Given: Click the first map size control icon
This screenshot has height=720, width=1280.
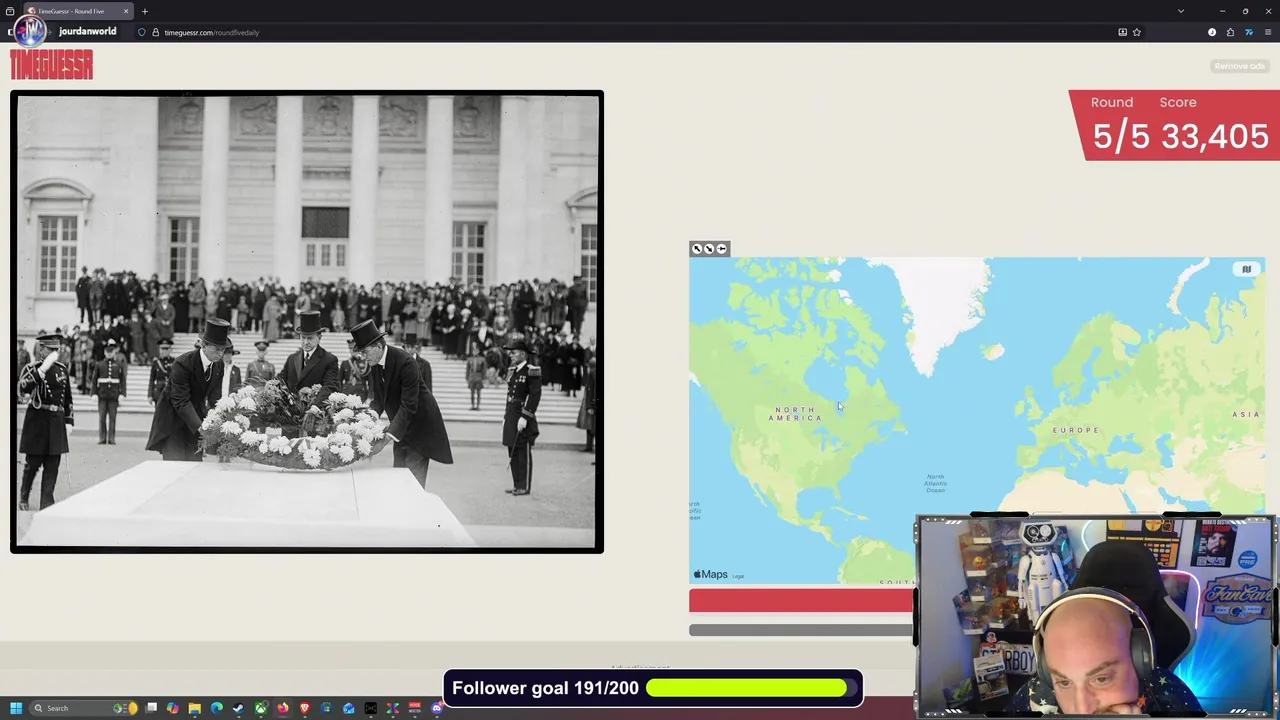Looking at the screenshot, I should tap(697, 249).
